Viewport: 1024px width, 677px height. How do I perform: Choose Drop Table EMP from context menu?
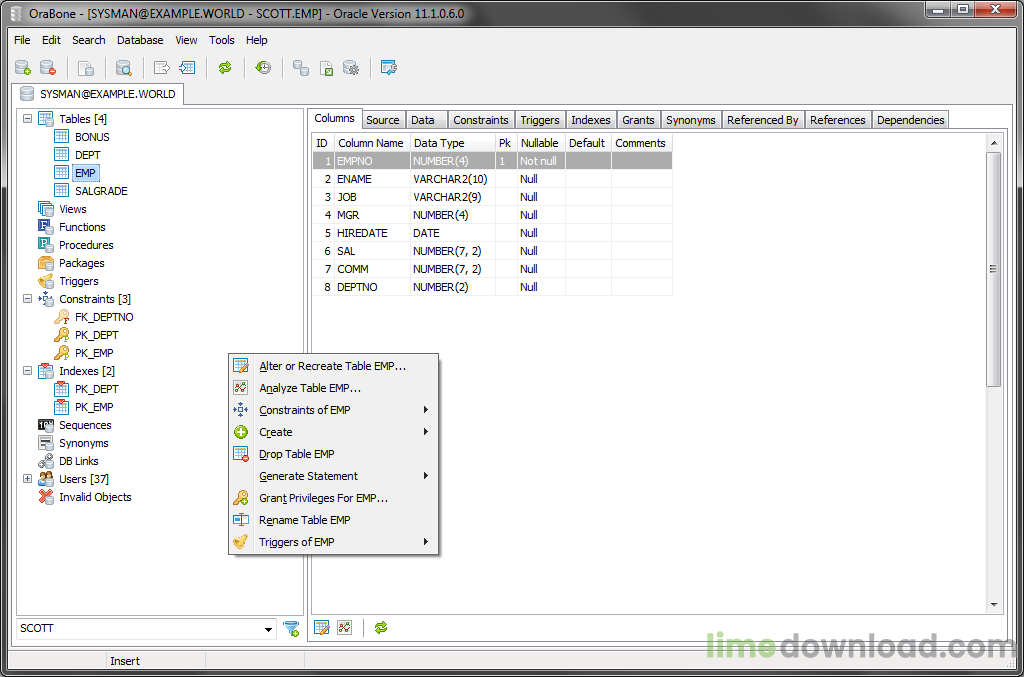296,454
